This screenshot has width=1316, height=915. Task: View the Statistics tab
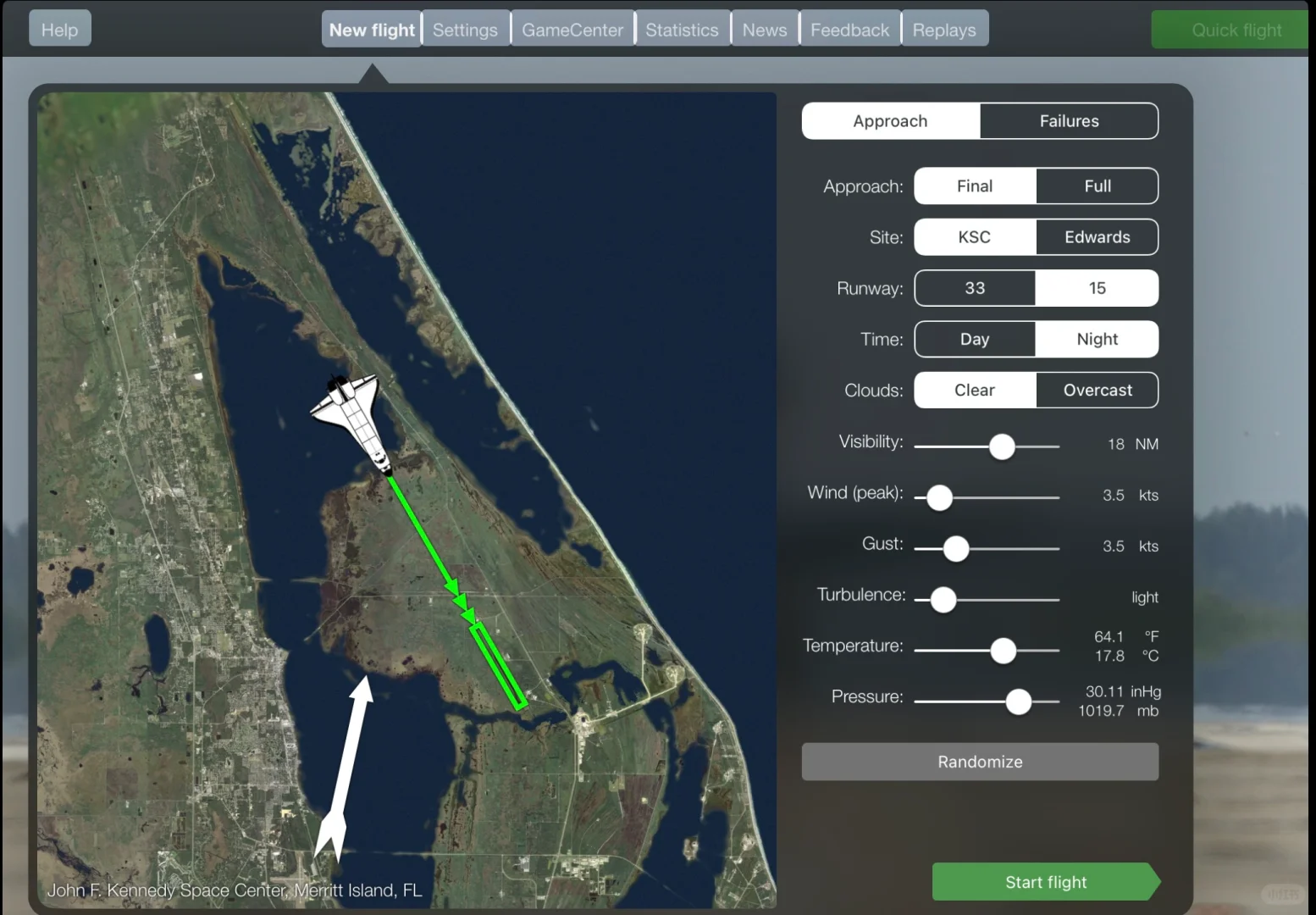click(682, 30)
